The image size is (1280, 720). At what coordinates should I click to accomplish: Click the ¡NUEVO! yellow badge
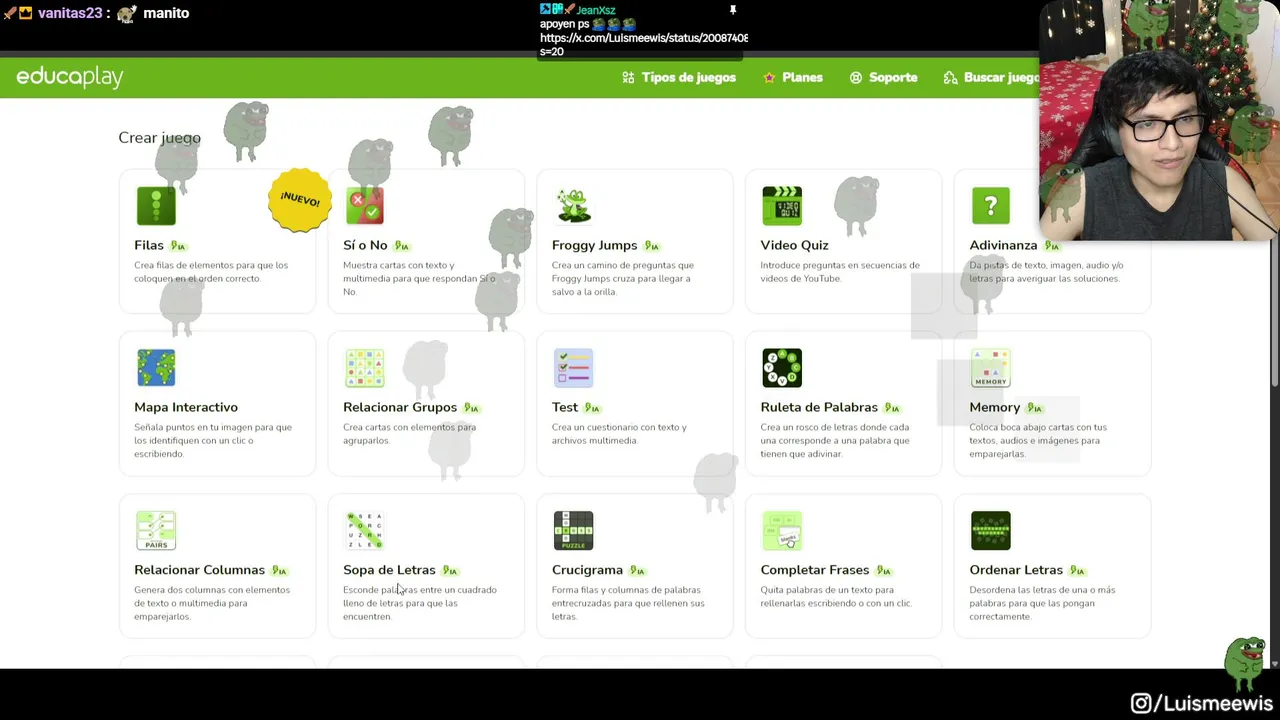300,200
